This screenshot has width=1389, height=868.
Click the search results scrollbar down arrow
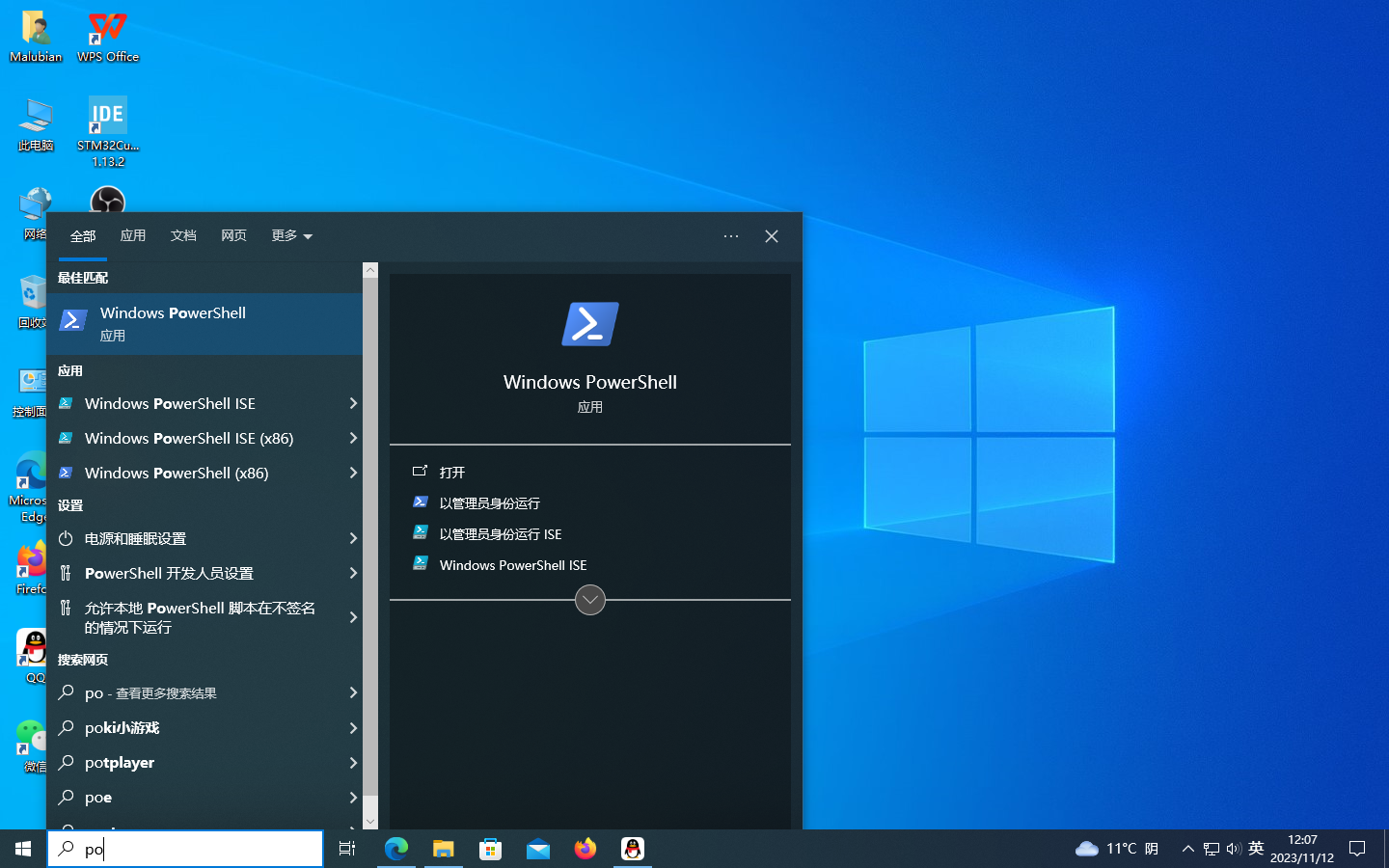pos(370,822)
